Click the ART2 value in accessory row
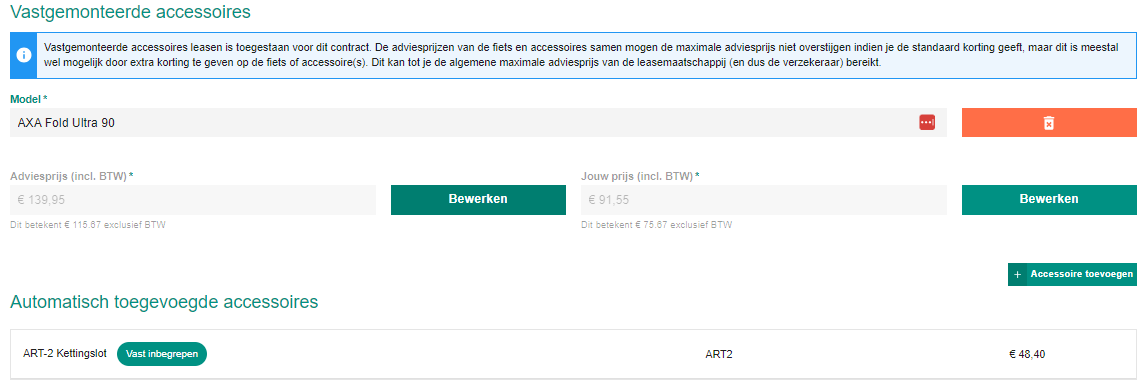 (719, 355)
